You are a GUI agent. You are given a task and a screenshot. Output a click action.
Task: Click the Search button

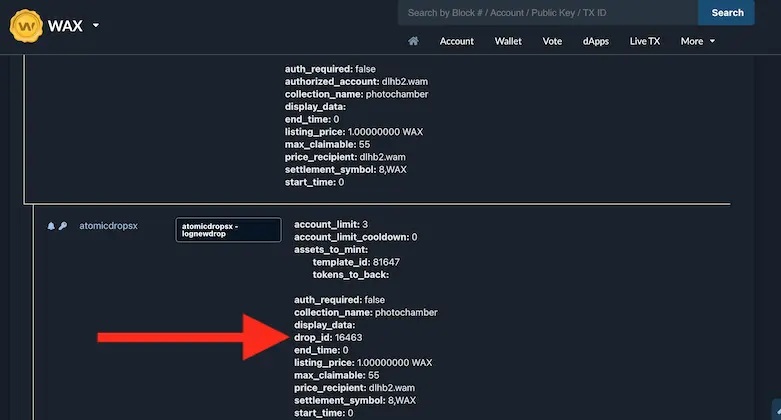727,12
